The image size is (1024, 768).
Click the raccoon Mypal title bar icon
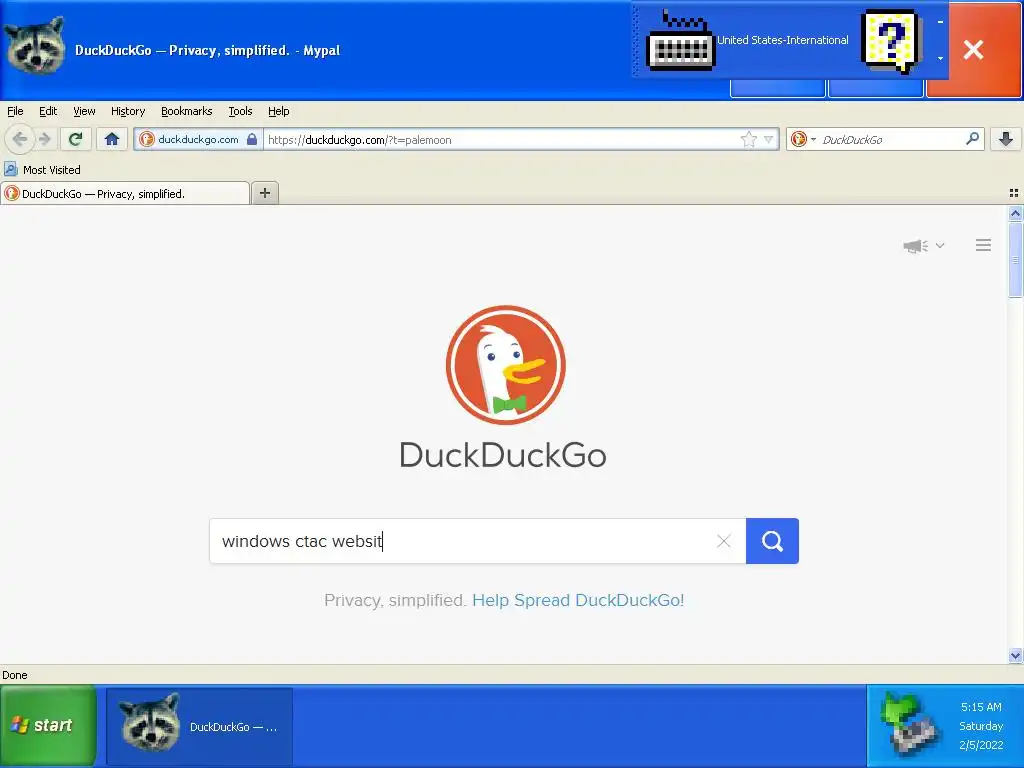(35, 46)
